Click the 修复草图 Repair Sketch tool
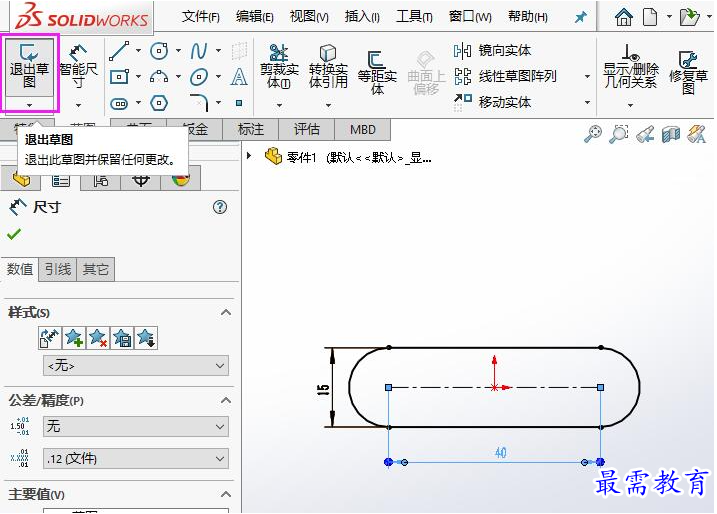This screenshot has width=717, height=514. point(688,72)
